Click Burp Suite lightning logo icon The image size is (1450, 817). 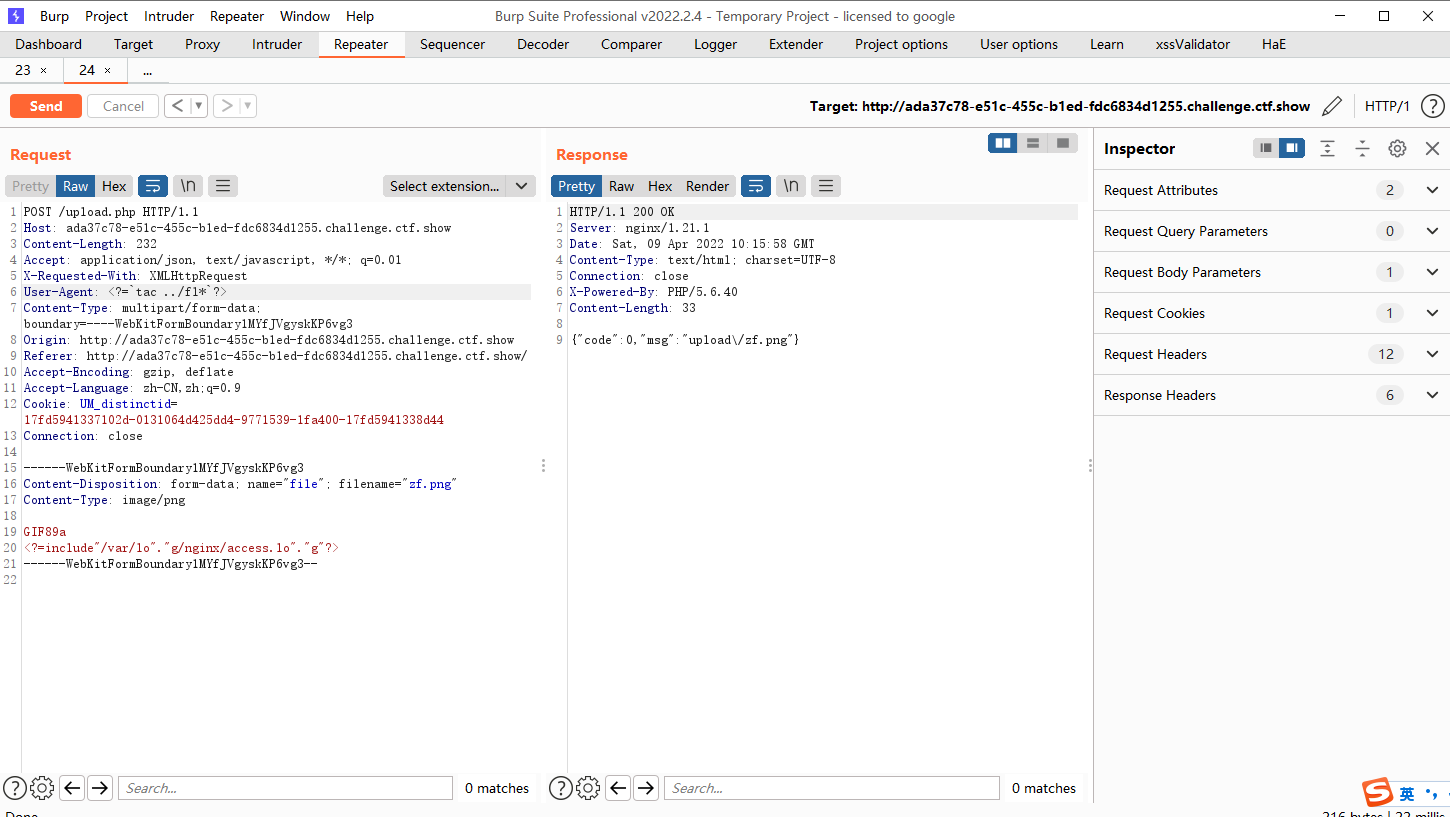16,16
